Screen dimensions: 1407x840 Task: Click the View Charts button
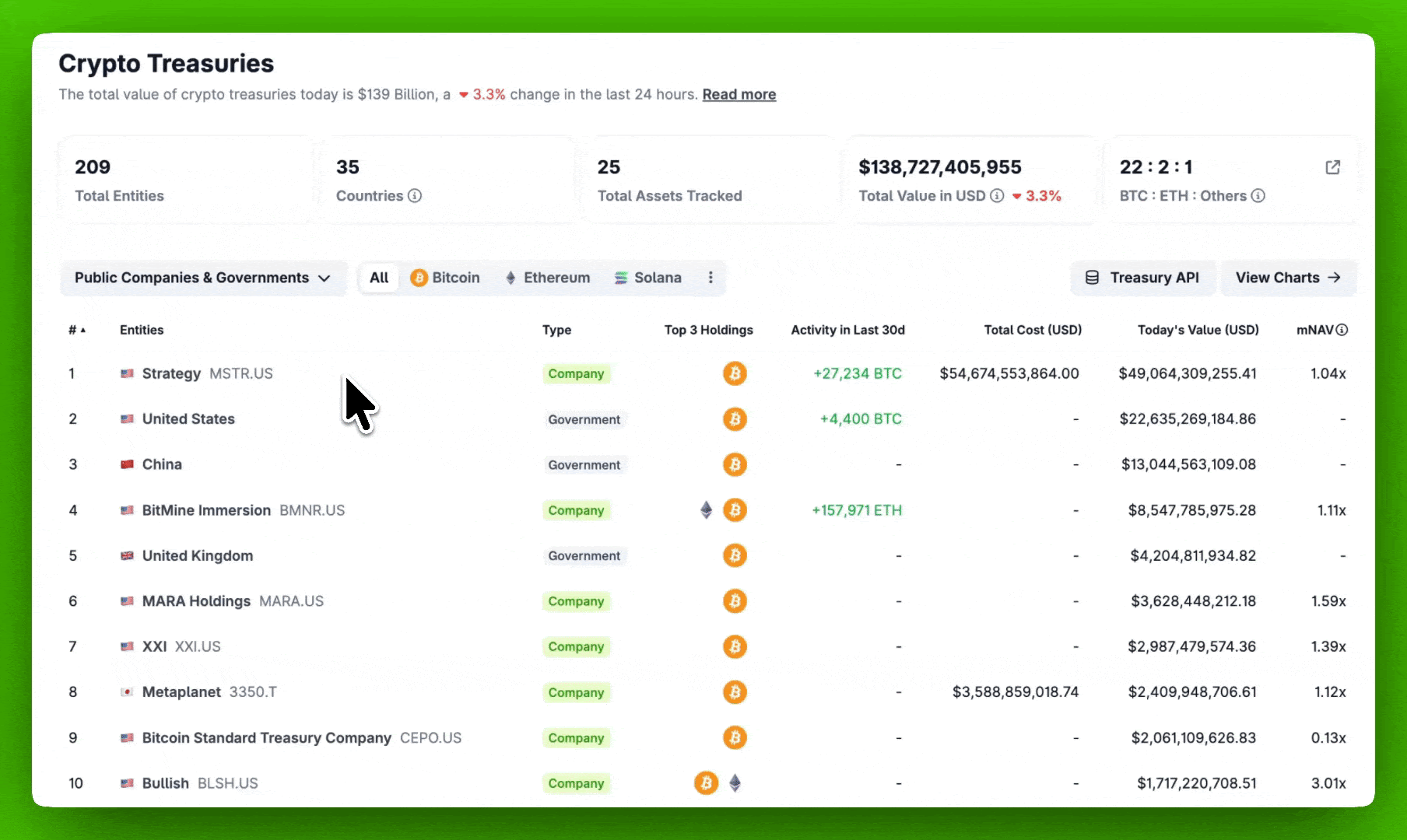pos(1288,278)
